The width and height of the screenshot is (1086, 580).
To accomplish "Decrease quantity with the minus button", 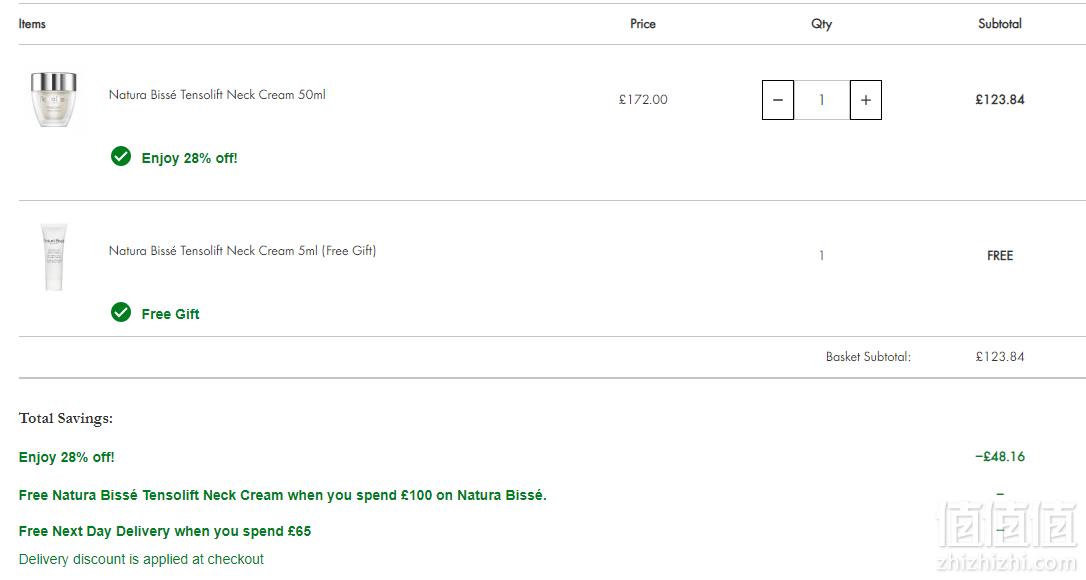I will click(778, 100).
